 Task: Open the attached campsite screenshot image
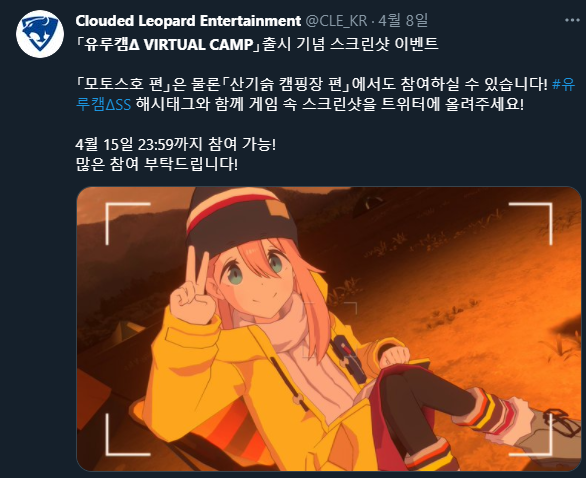tap(329, 329)
